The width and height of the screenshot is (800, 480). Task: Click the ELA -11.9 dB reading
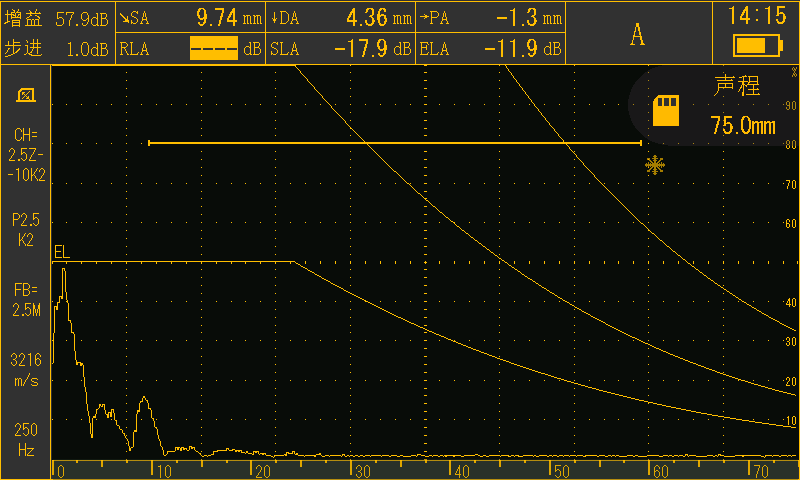click(x=491, y=48)
